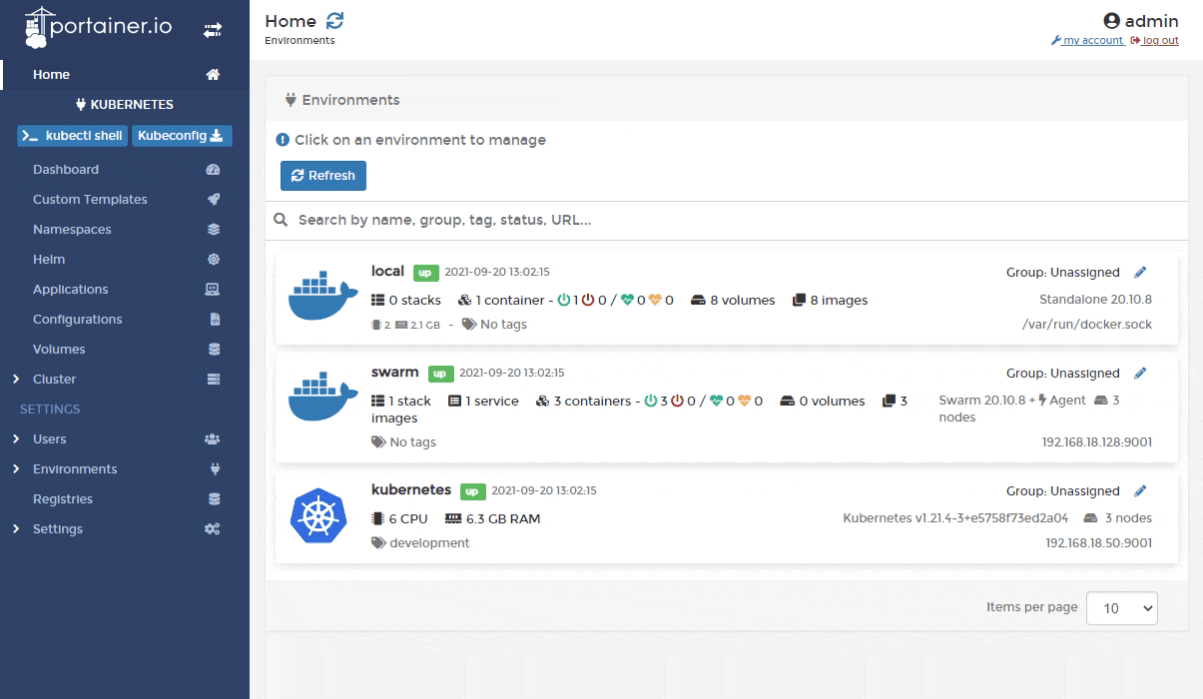Open the swarm environment name
Viewport: 1203px width, 699px height.
point(394,373)
